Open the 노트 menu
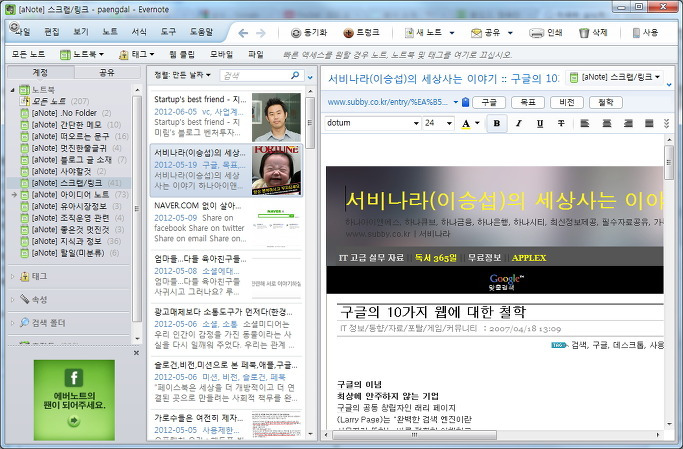Image resolution: width=683 pixels, height=449 pixels. tap(110, 32)
